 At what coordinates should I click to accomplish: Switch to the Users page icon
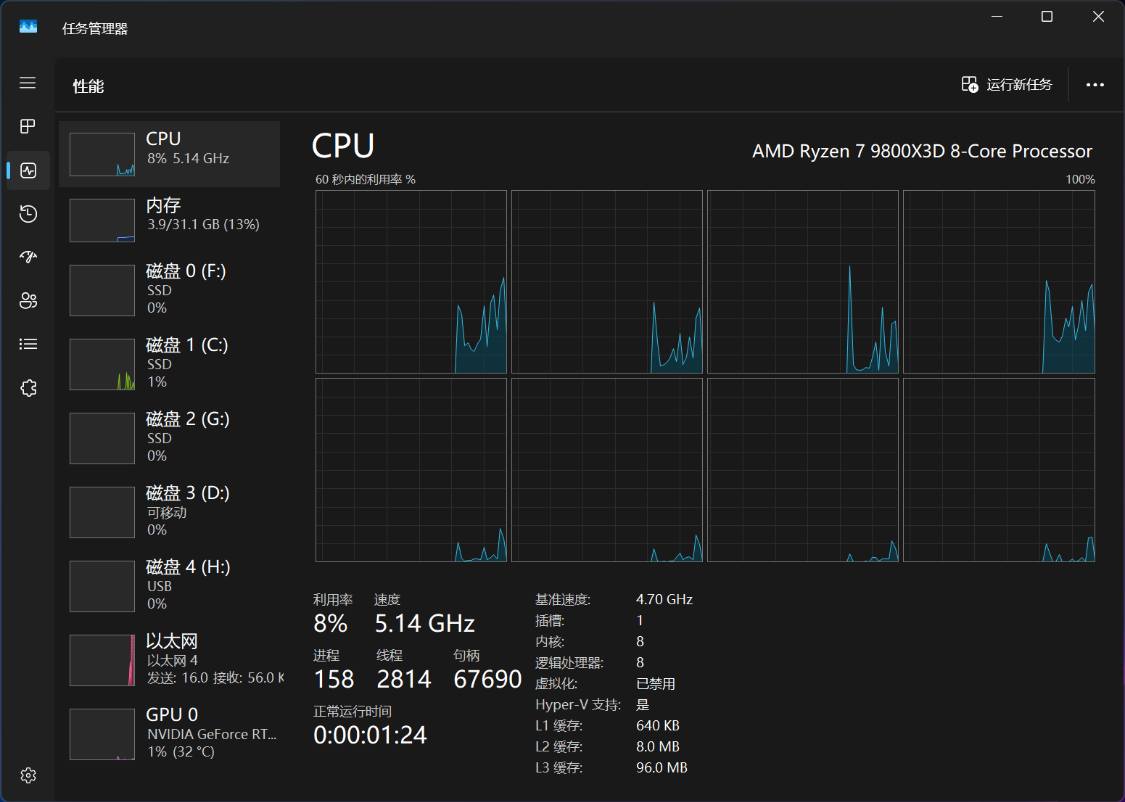[x=28, y=301]
